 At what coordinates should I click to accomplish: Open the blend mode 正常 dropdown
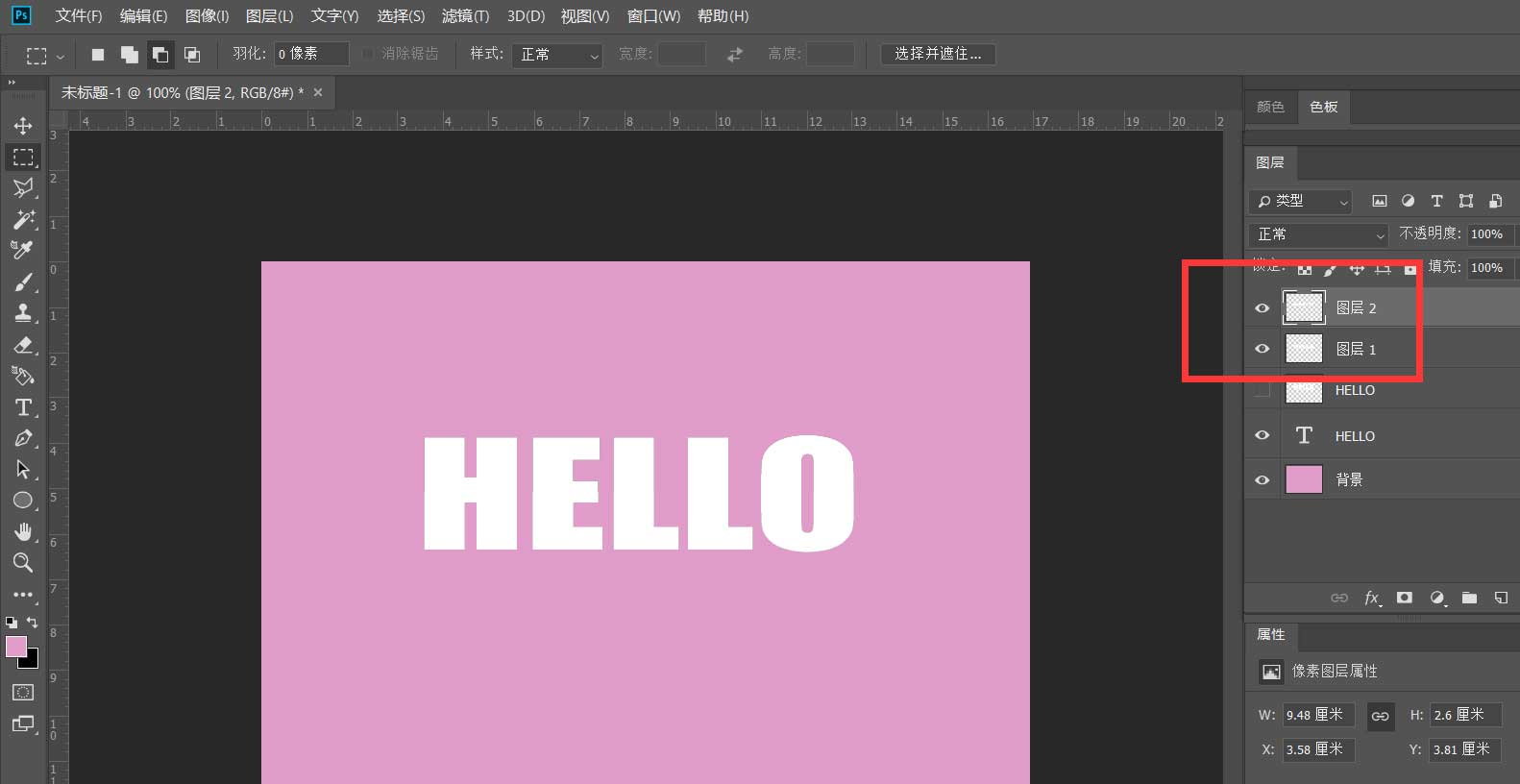point(1319,234)
